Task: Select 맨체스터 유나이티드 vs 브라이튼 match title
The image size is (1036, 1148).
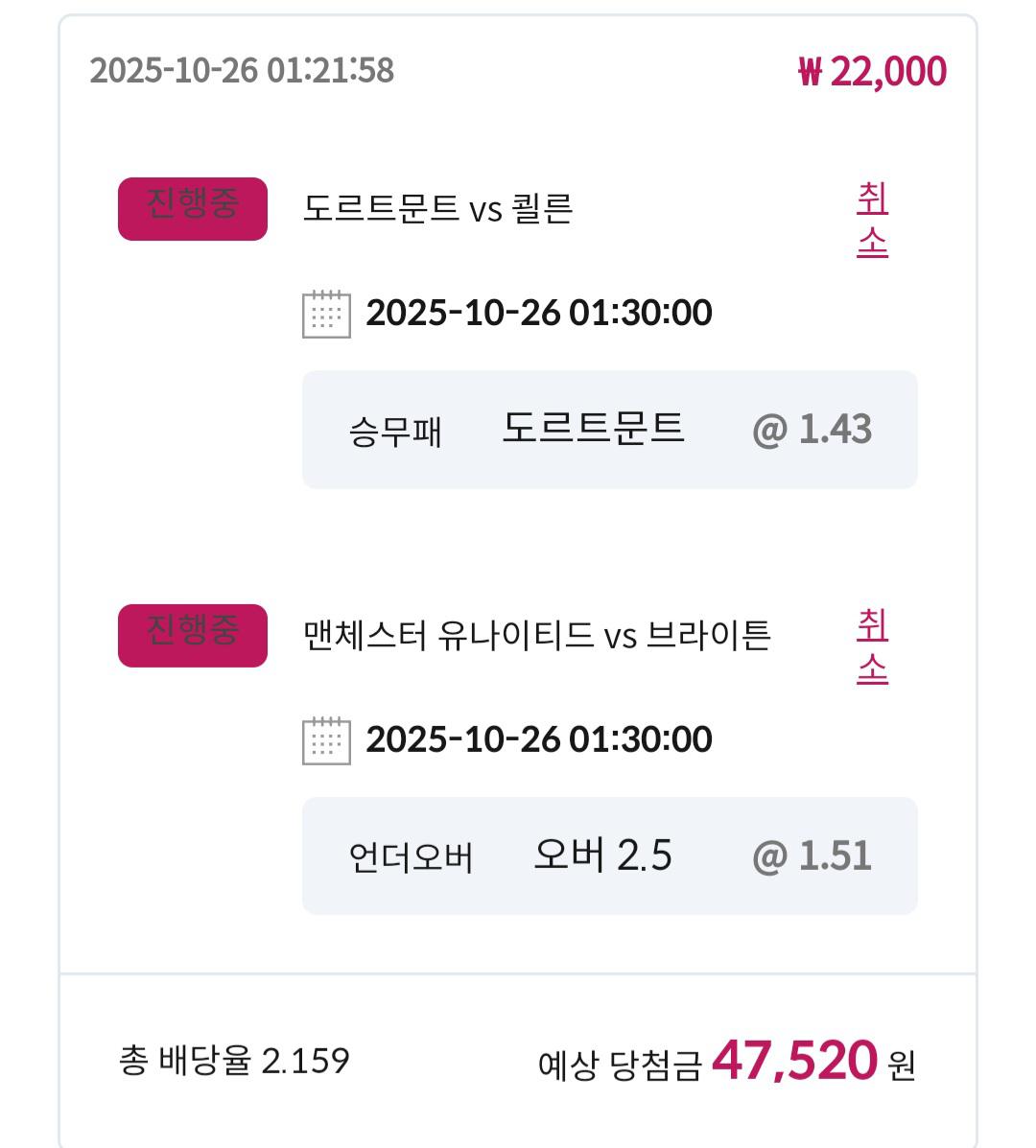Action: click(x=537, y=635)
